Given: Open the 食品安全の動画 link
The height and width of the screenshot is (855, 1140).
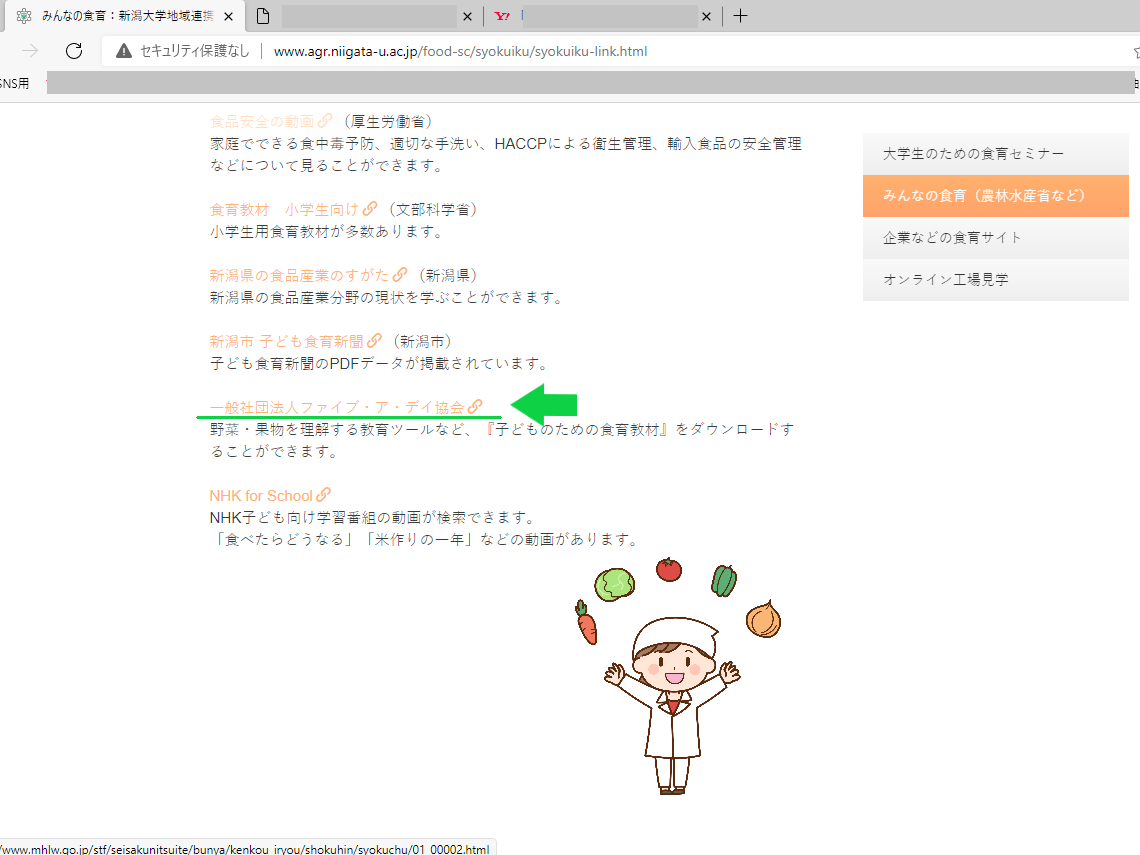Looking at the screenshot, I should tap(262, 121).
